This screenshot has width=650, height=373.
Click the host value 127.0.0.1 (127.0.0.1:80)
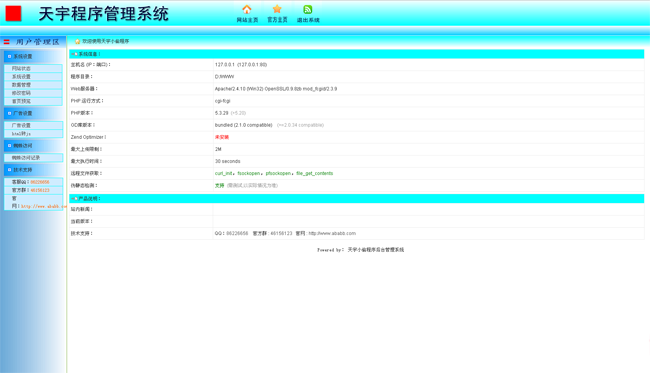pos(241,65)
